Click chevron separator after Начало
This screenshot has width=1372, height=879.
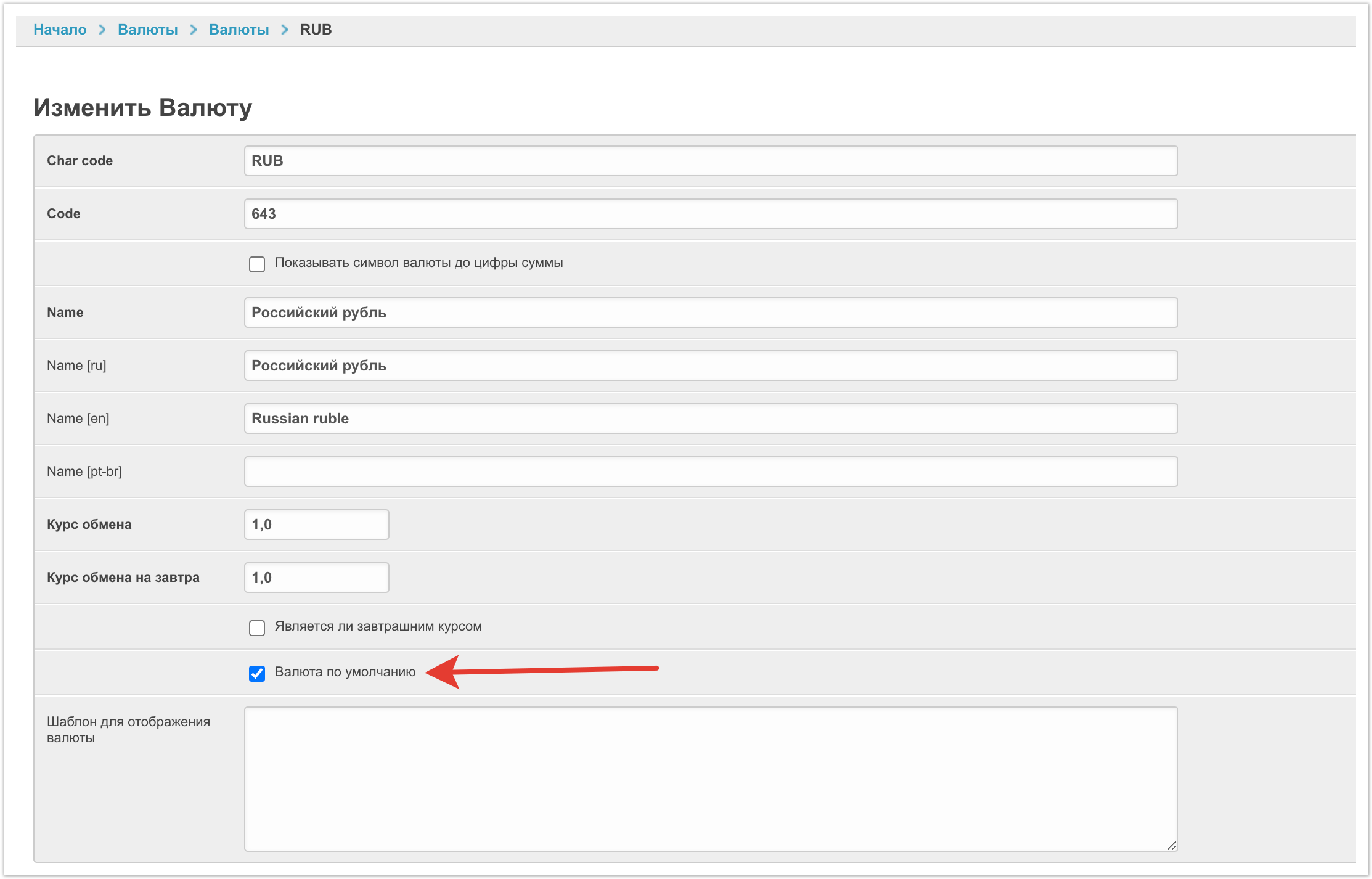[x=102, y=30]
